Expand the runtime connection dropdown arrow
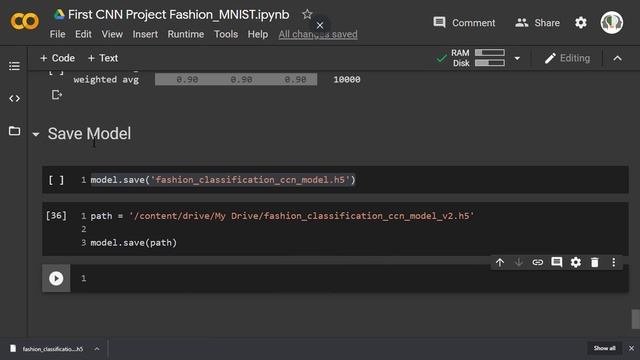Screen dimensions: 640x360 (x=517, y=58)
